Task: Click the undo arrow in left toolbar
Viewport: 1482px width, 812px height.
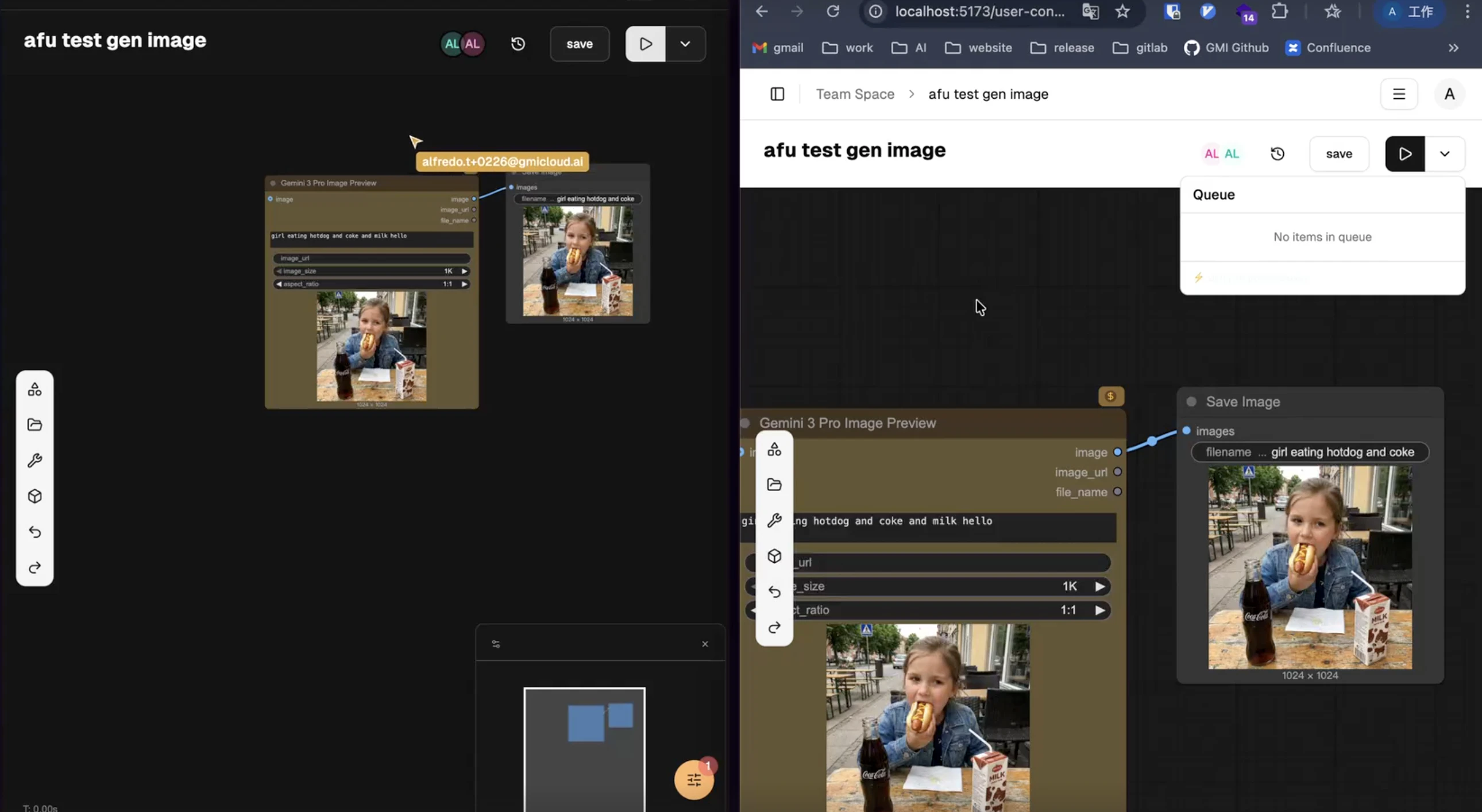Action: point(34,532)
